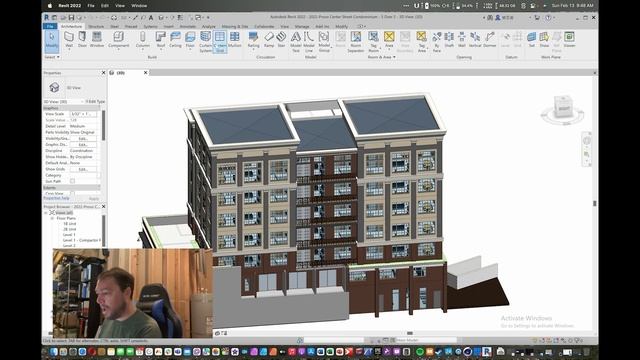The image size is (640, 360).
Task: Click the Properties panel vertical scrollbar
Action: [x=103, y=126]
